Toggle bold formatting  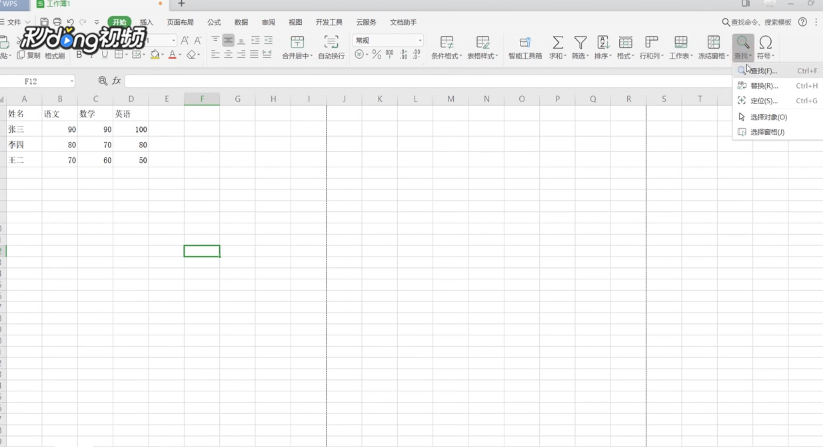pos(79,55)
